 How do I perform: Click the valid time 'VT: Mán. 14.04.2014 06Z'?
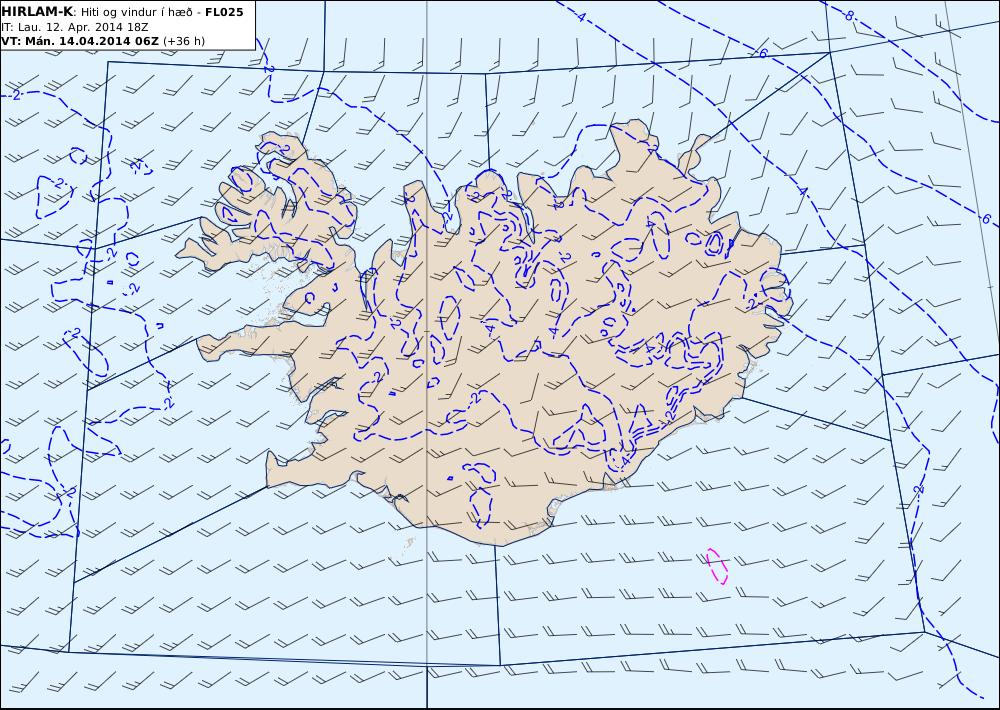[x=80, y=41]
